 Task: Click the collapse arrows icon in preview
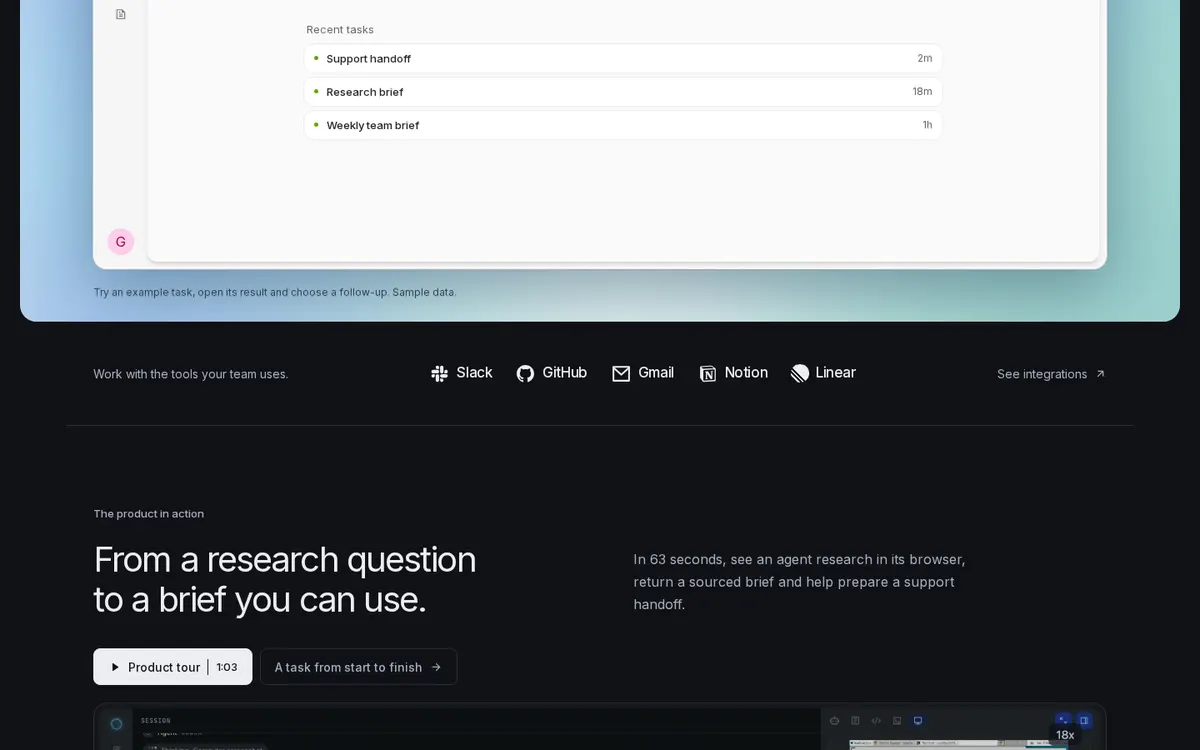pos(1063,719)
